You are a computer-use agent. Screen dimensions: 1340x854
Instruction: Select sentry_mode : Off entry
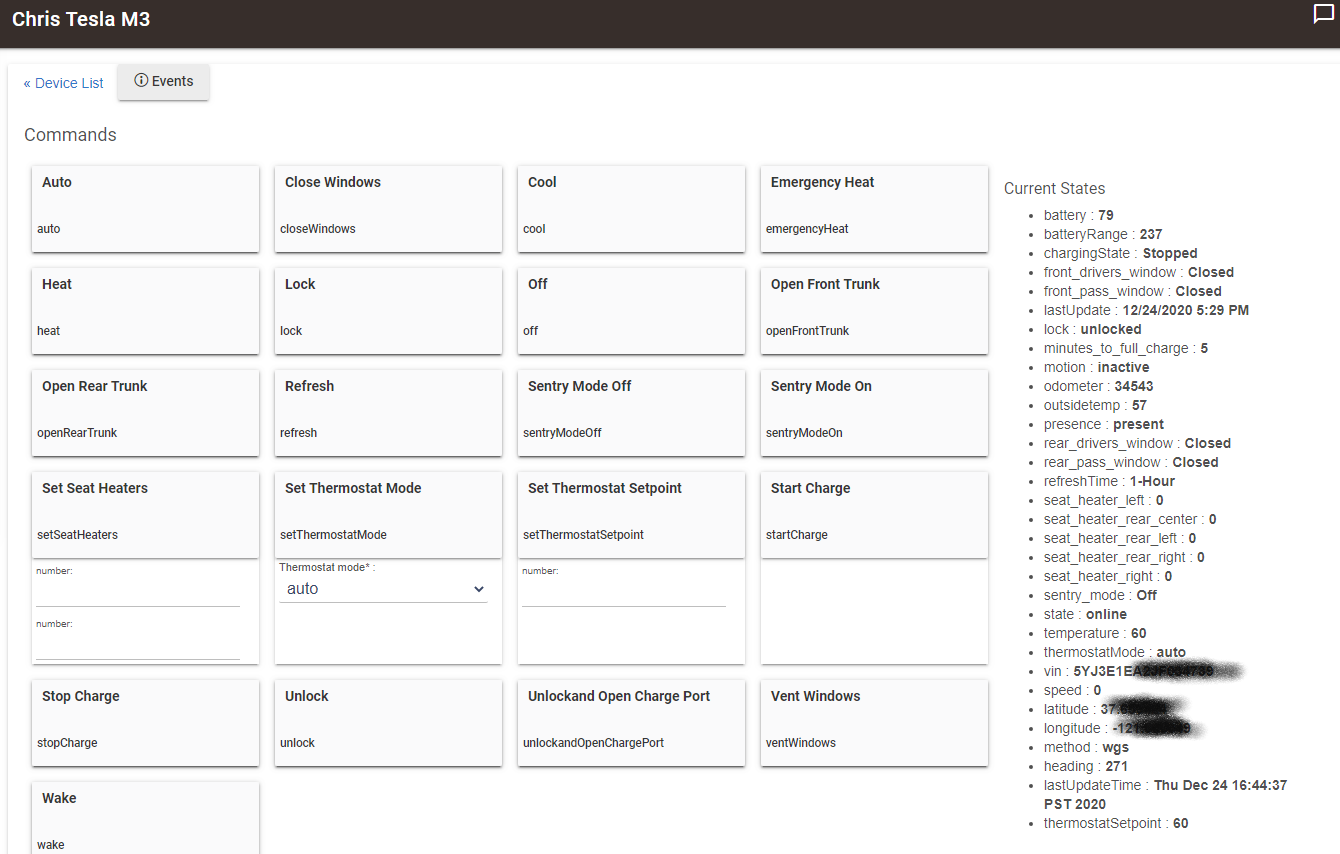pos(1100,595)
